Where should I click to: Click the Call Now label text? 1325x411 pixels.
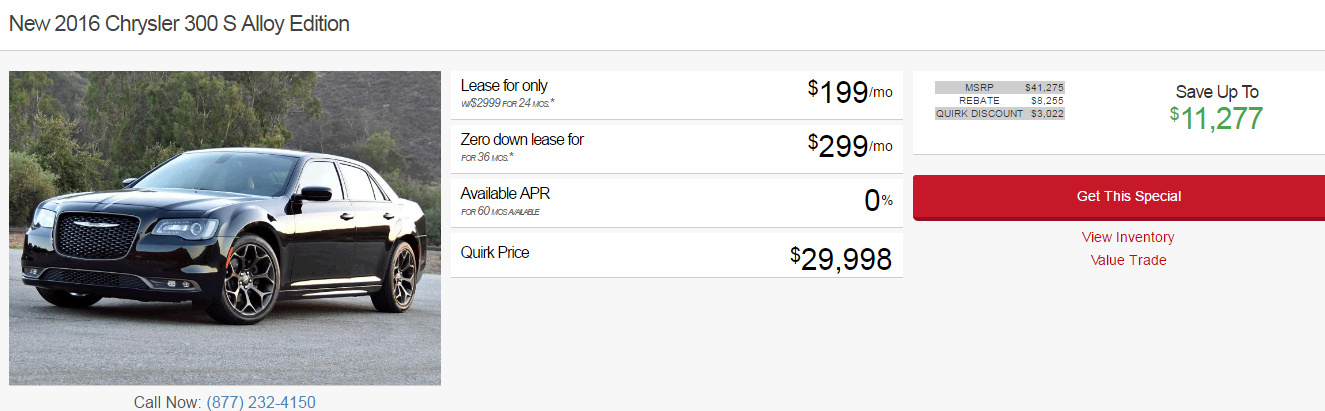point(168,402)
